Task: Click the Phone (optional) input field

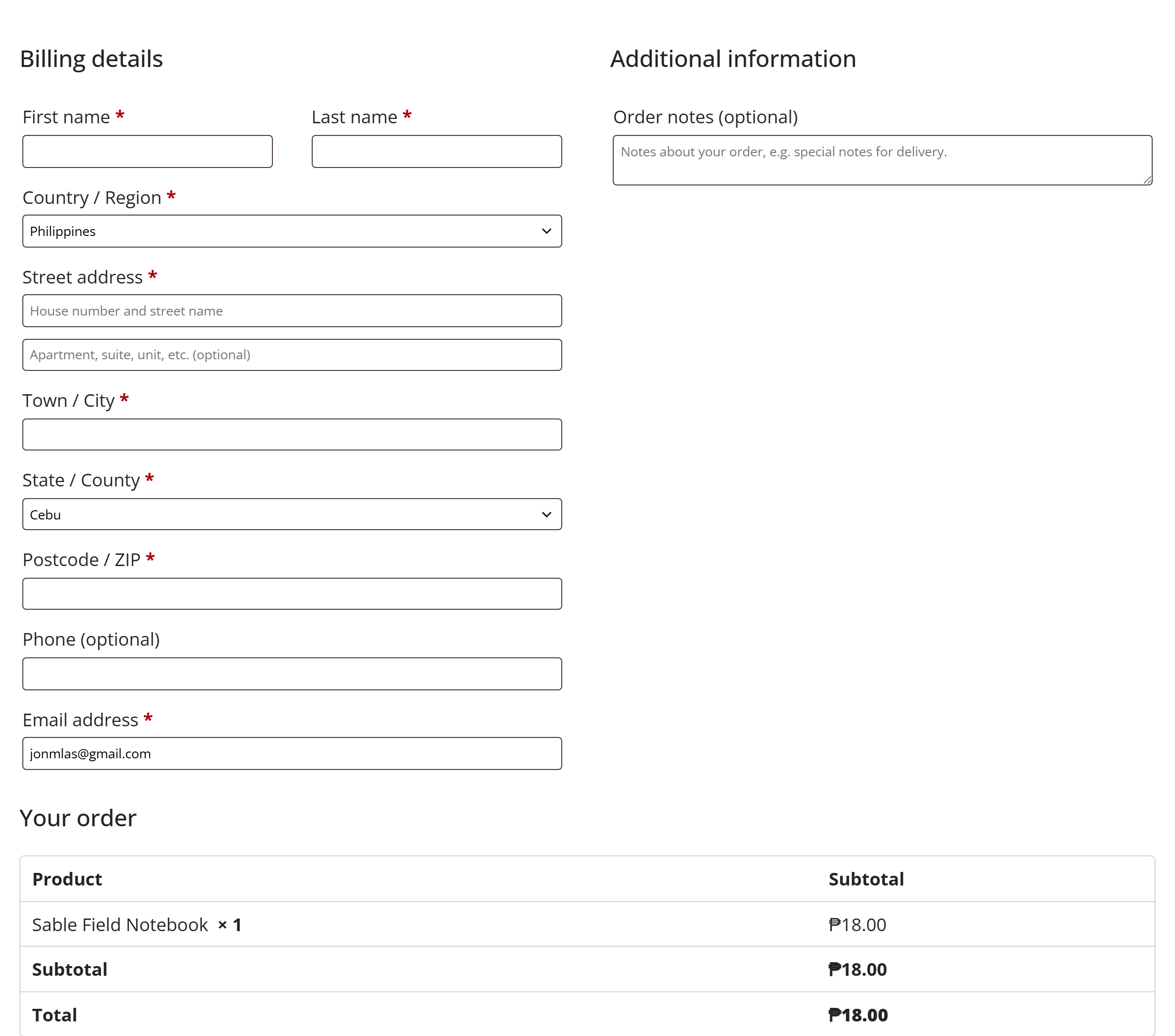Action: point(292,674)
